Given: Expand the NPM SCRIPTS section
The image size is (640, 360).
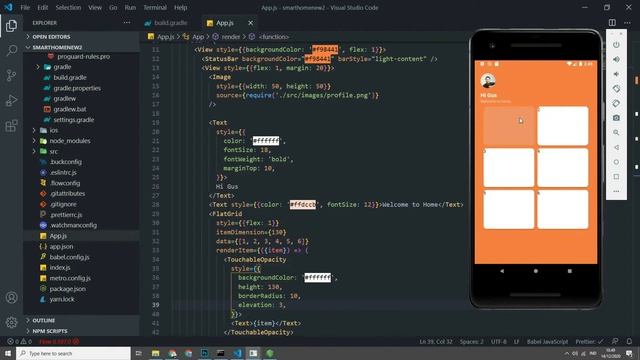Looking at the screenshot, I should point(50,331).
